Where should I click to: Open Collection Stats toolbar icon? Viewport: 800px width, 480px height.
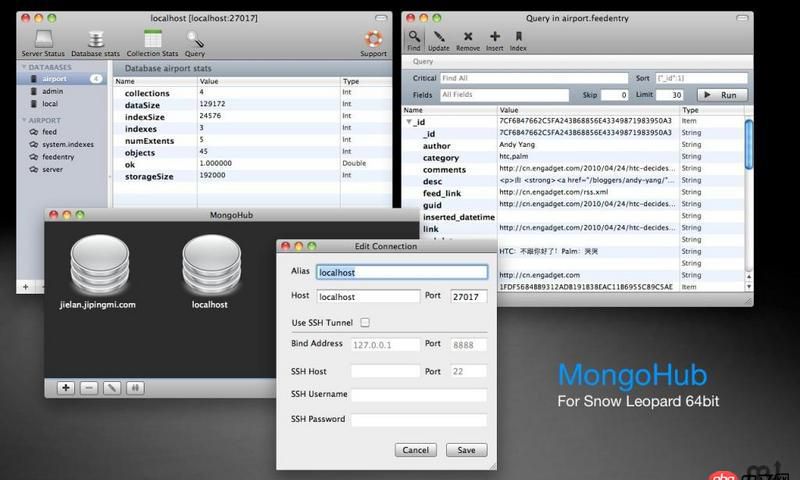153,43
